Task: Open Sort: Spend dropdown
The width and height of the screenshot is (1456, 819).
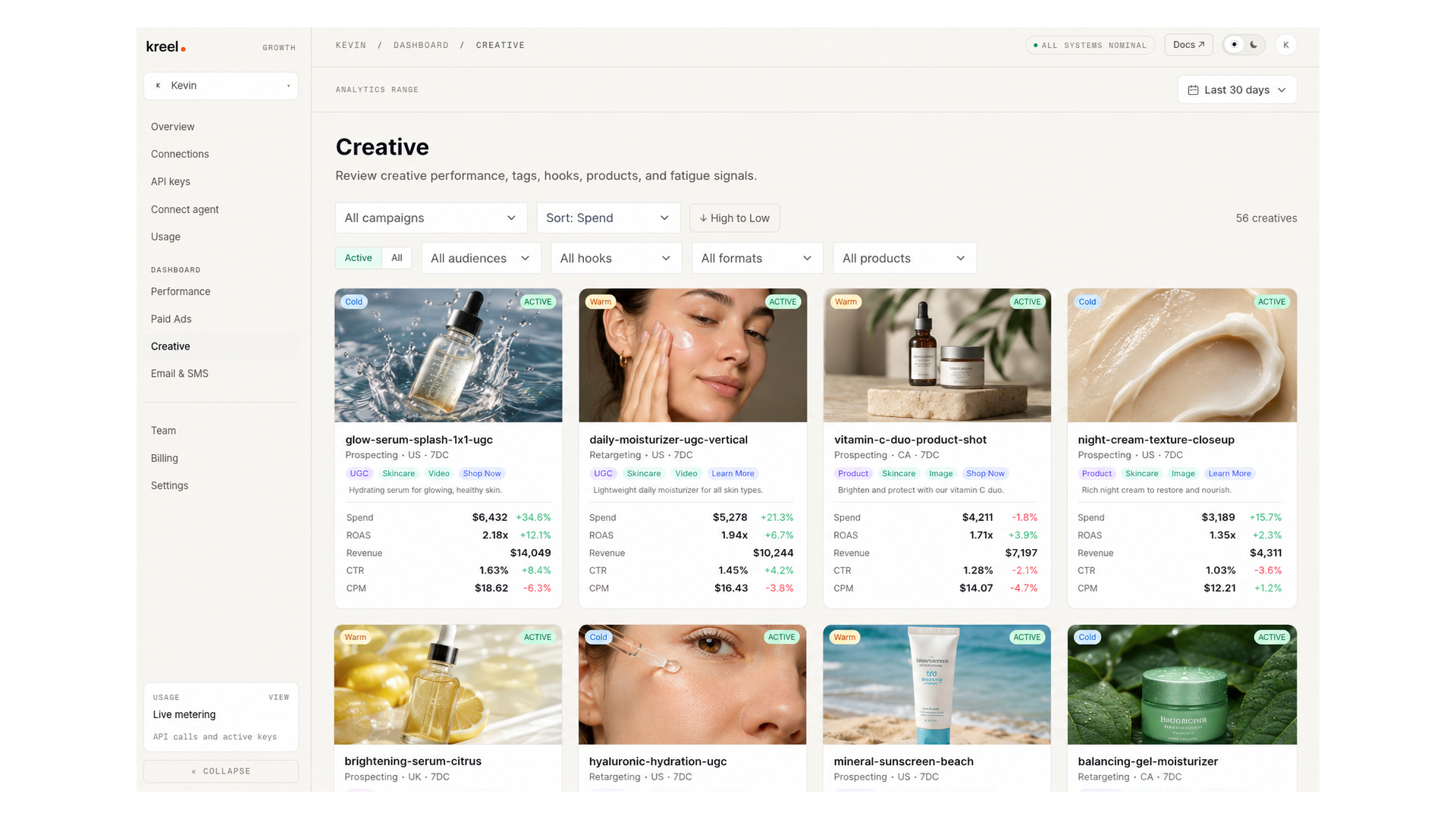Action: [607, 218]
